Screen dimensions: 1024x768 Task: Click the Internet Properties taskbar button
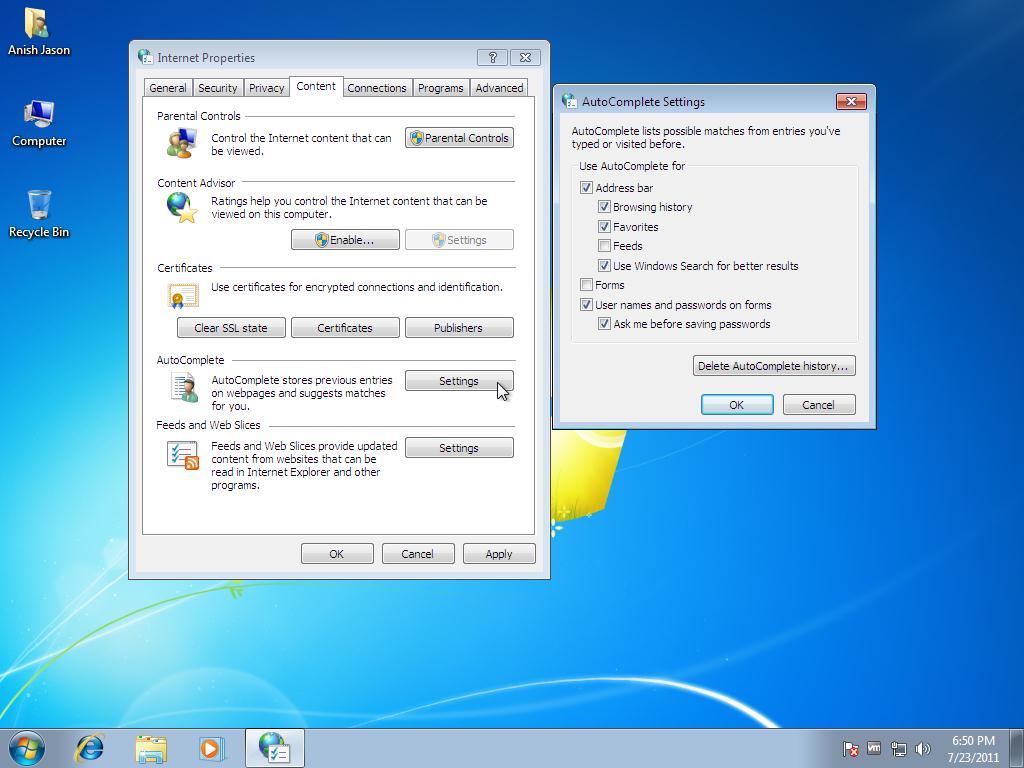pos(274,748)
